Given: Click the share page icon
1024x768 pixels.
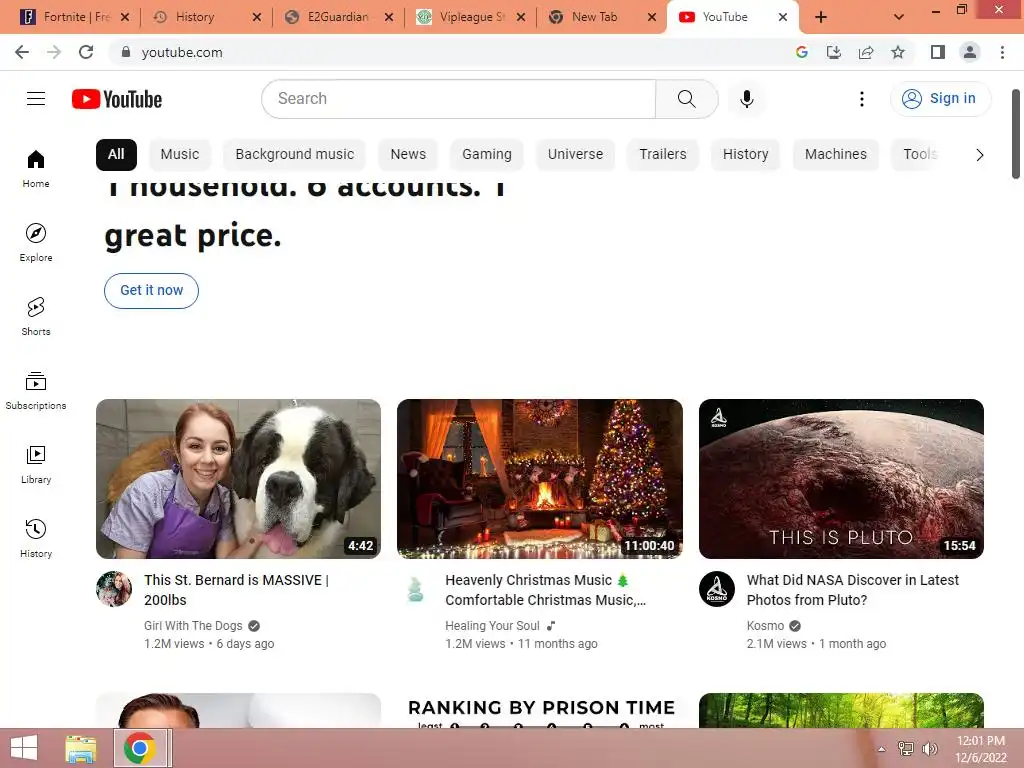Looking at the screenshot, I should point(866,52).
